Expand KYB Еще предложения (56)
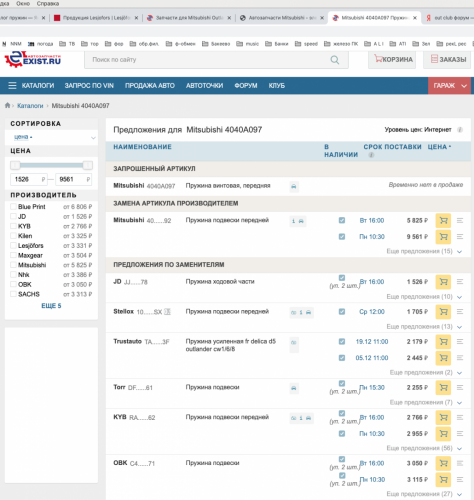This screenshot has width=474, height=500. click(x=424, y=448)
